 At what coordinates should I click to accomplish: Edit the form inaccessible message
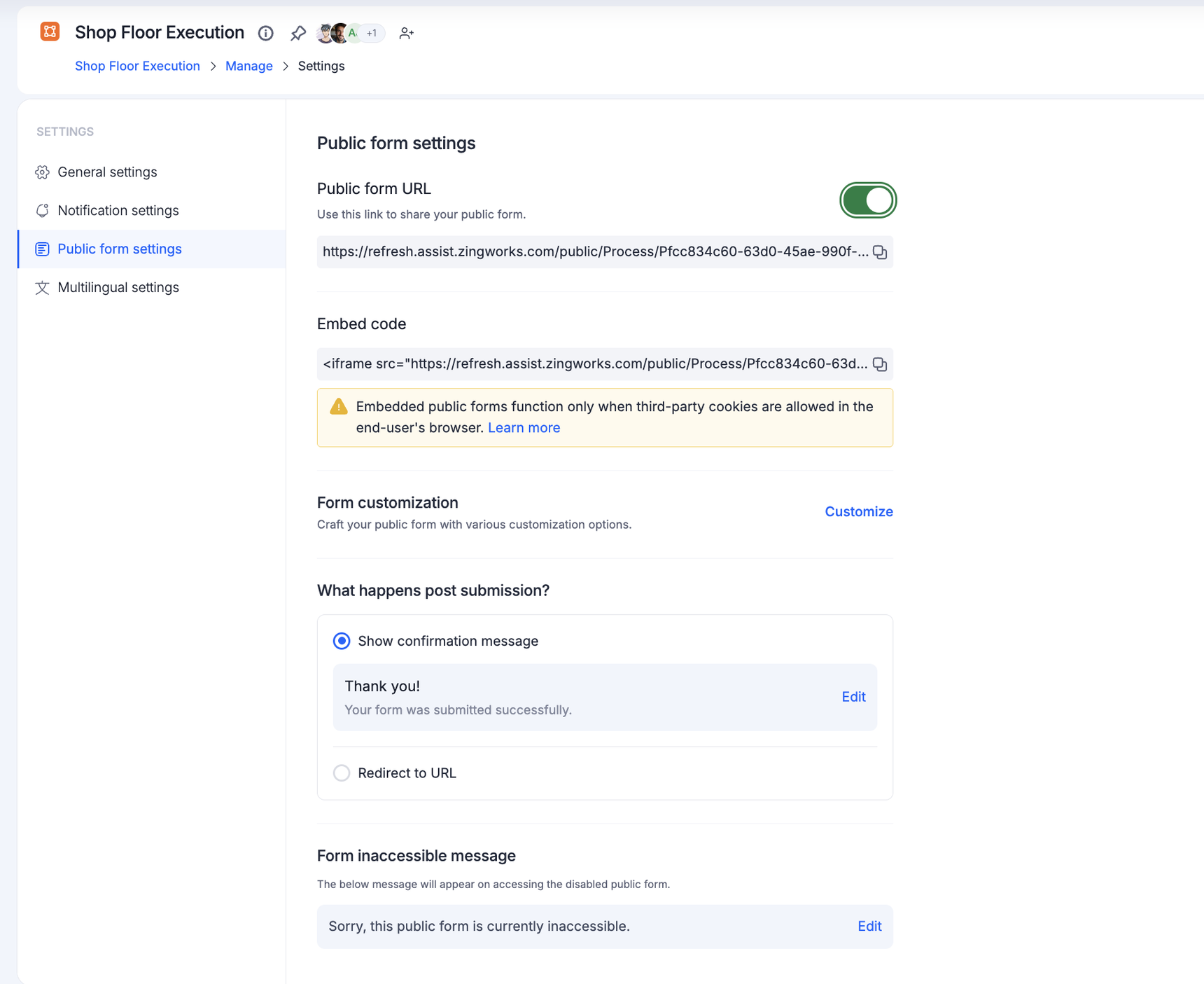click(x=869, y=927)
